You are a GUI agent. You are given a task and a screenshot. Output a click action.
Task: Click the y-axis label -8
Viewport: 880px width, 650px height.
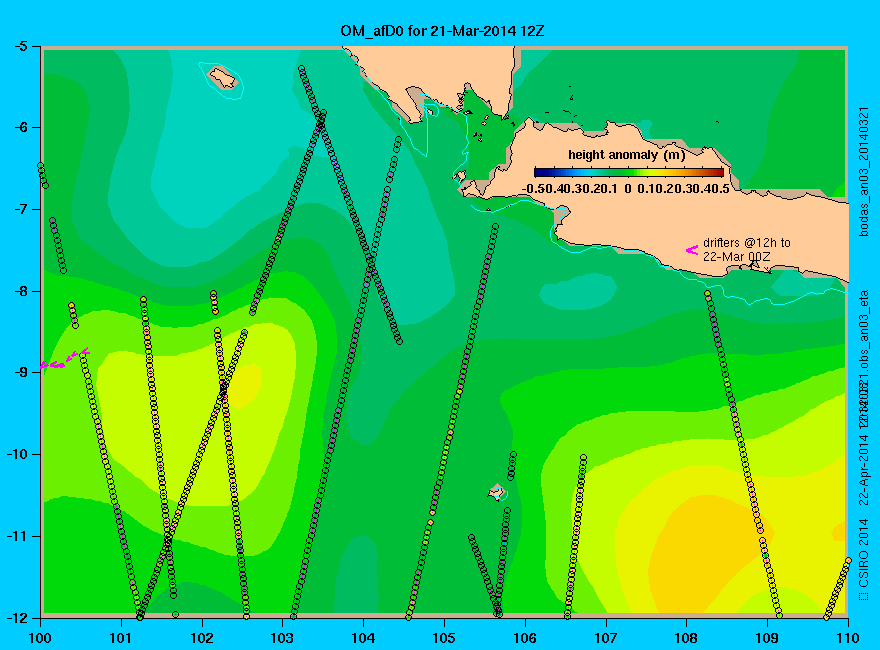[x=20, y=291]
